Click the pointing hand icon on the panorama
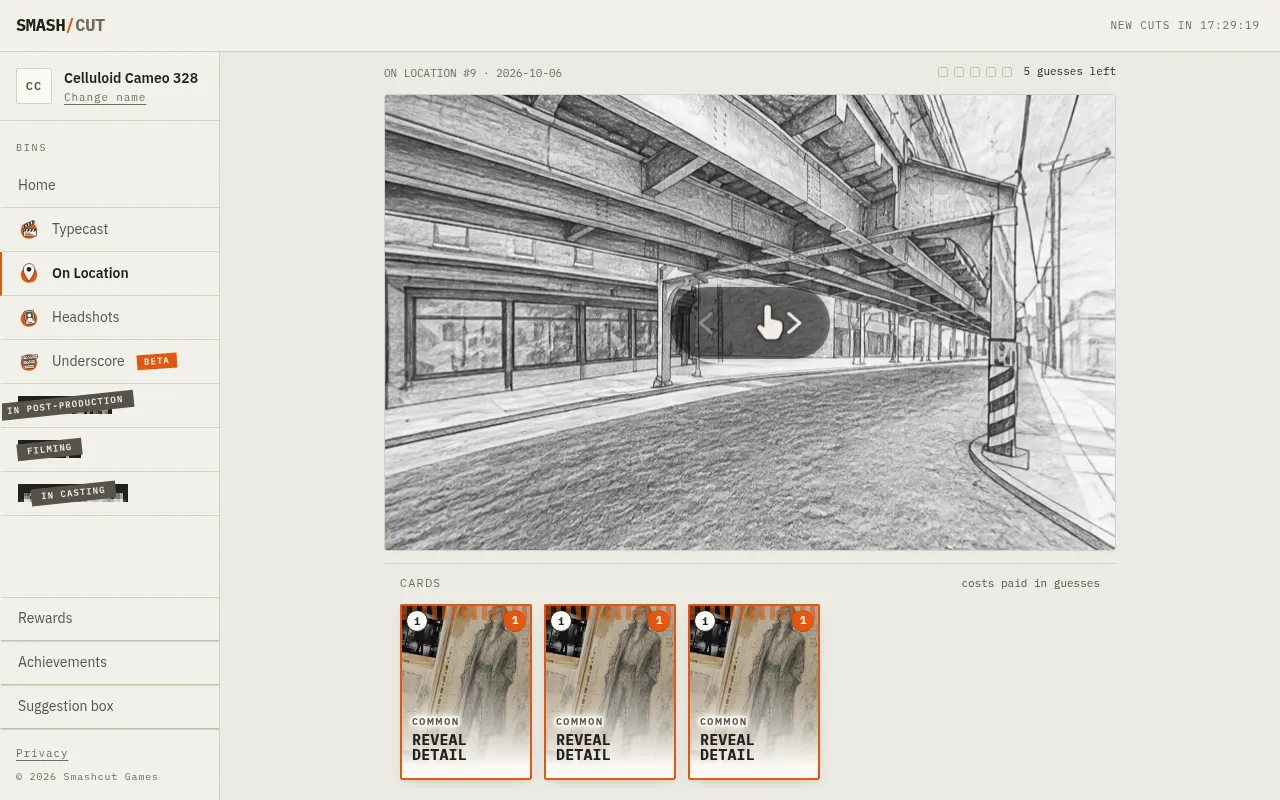1280x800 pixels. click(769, 322)
